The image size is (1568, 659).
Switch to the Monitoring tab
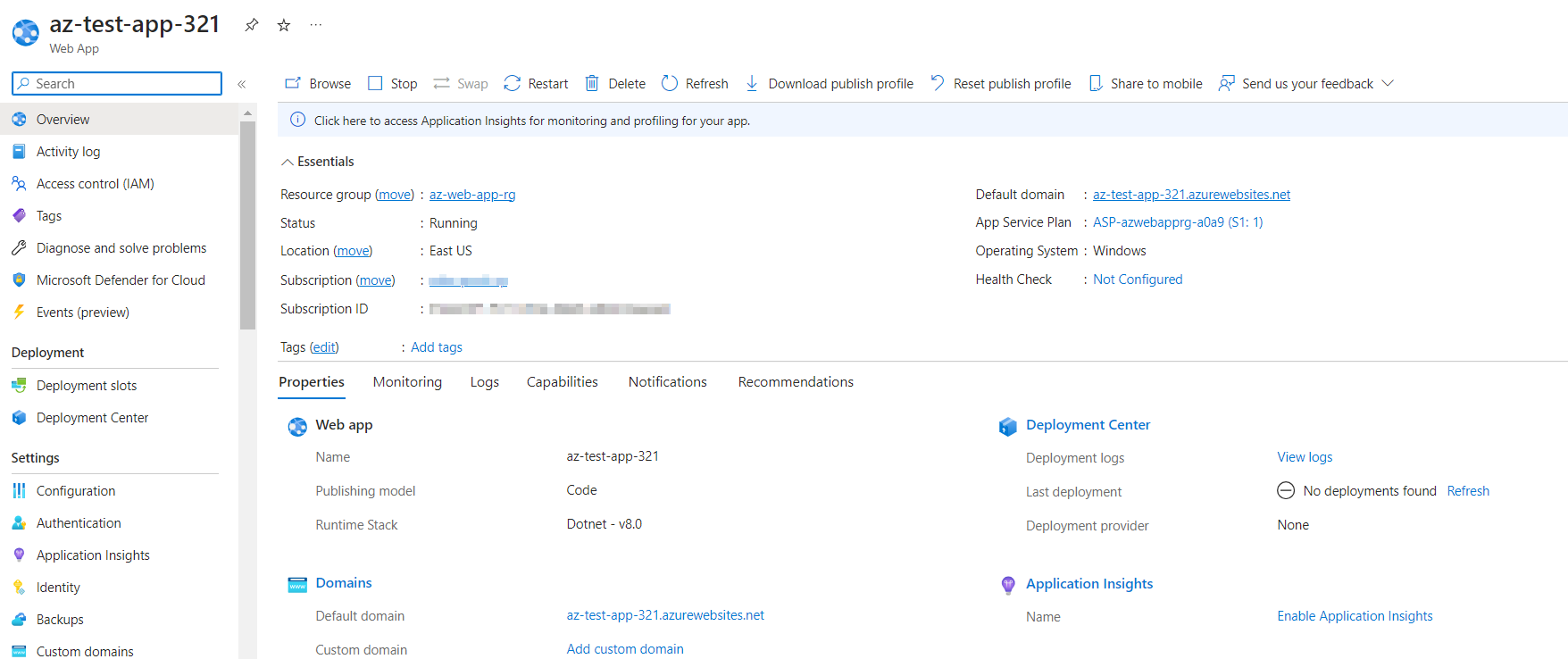click(x=407, y=382)
